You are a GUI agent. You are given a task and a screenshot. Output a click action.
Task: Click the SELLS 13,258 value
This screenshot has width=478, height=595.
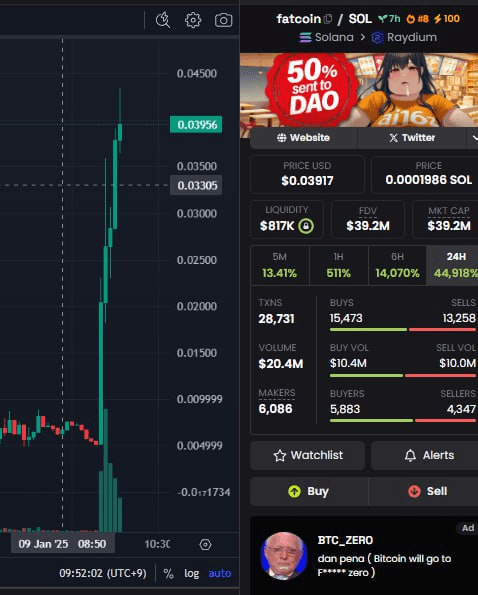click(x=459, y=318)
